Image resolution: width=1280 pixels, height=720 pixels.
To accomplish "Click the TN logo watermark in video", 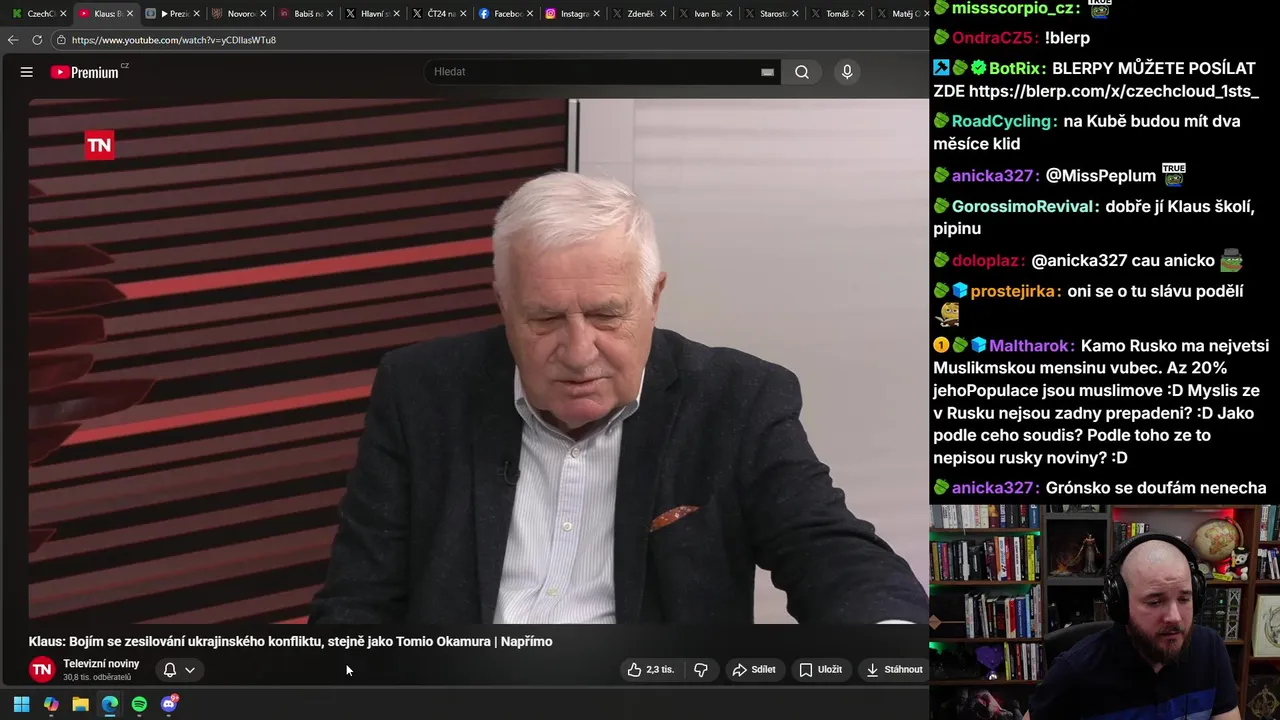I will coord(99,145).
